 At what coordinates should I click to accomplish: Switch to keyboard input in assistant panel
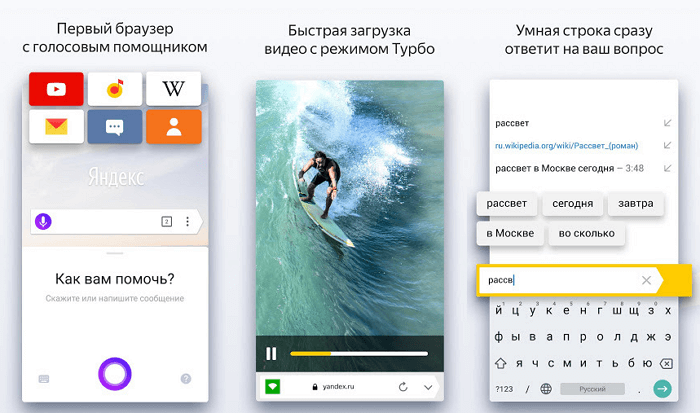pos(44,378)
